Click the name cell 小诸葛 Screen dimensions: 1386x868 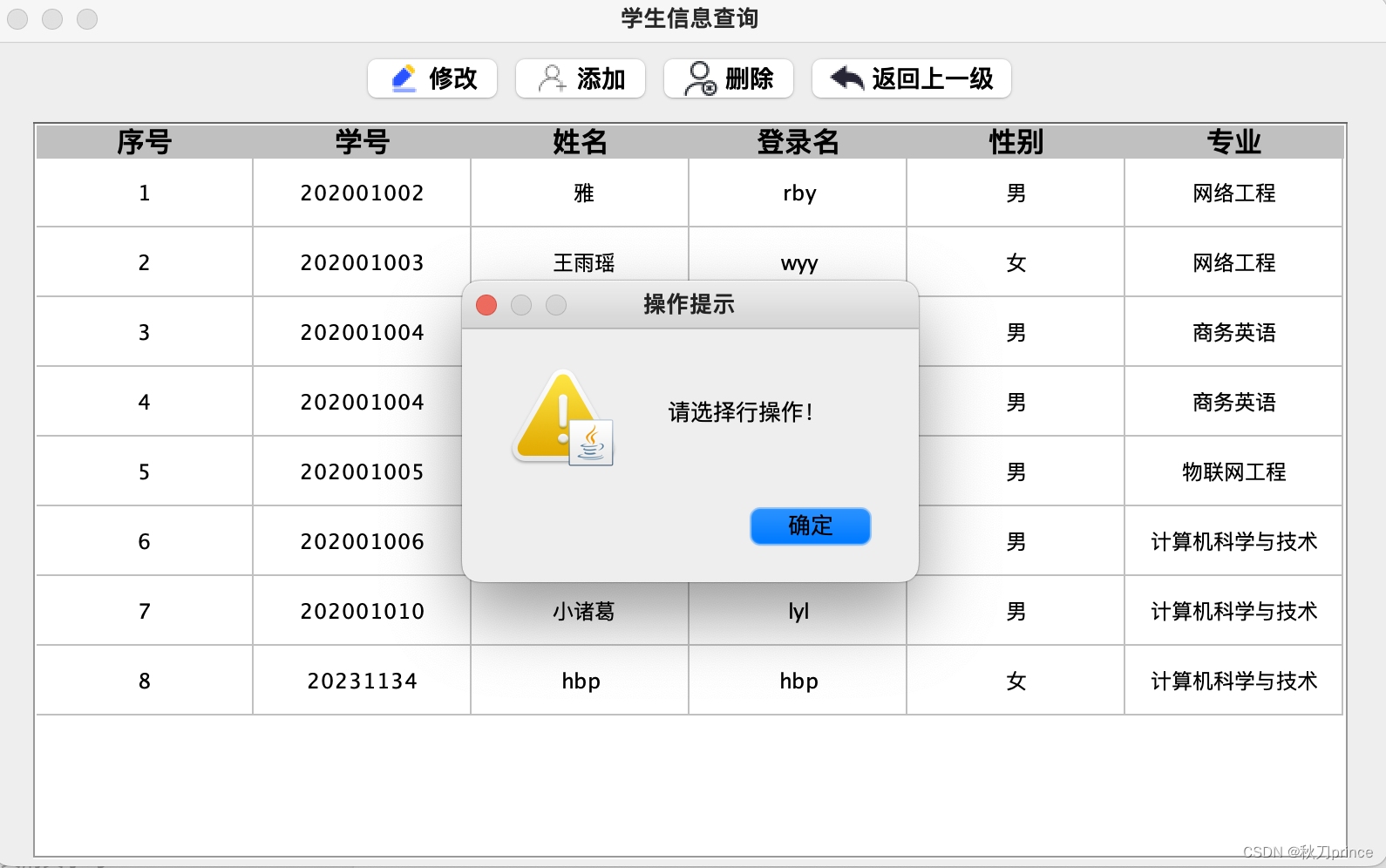click(580, 614)
